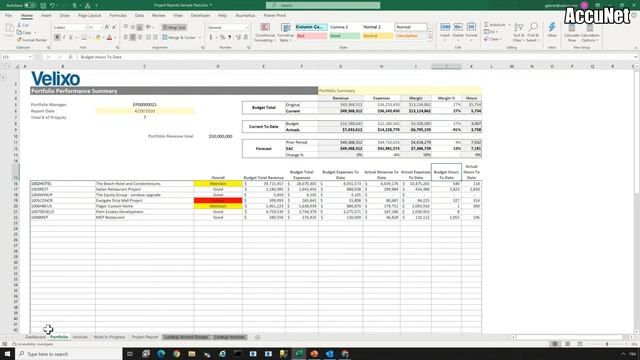This screenshot has width=640, height=360.
Task: Click the AutoSum sigma icon
Action: click(487, 25)
